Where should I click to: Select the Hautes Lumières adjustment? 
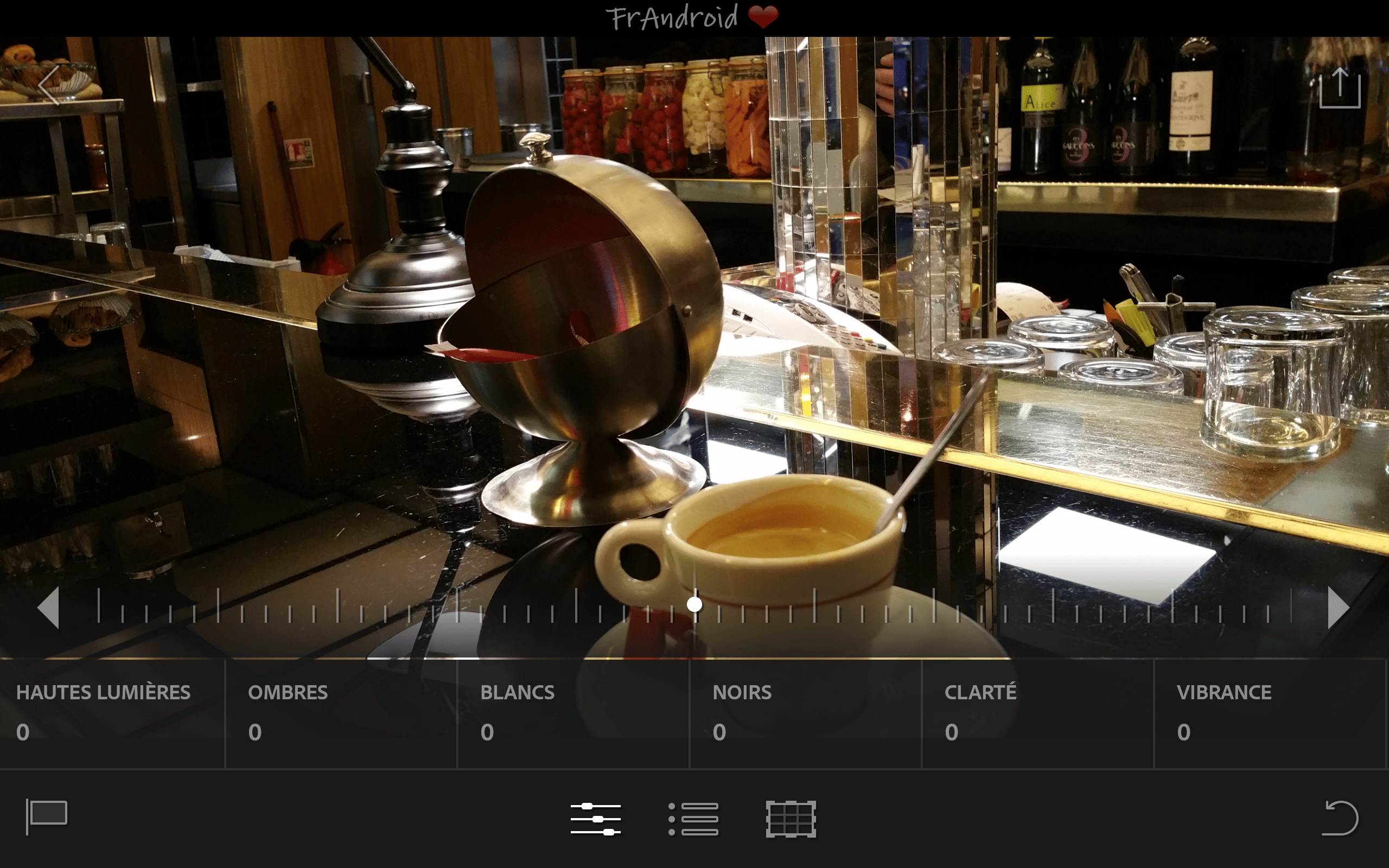[x=112, y=713]
